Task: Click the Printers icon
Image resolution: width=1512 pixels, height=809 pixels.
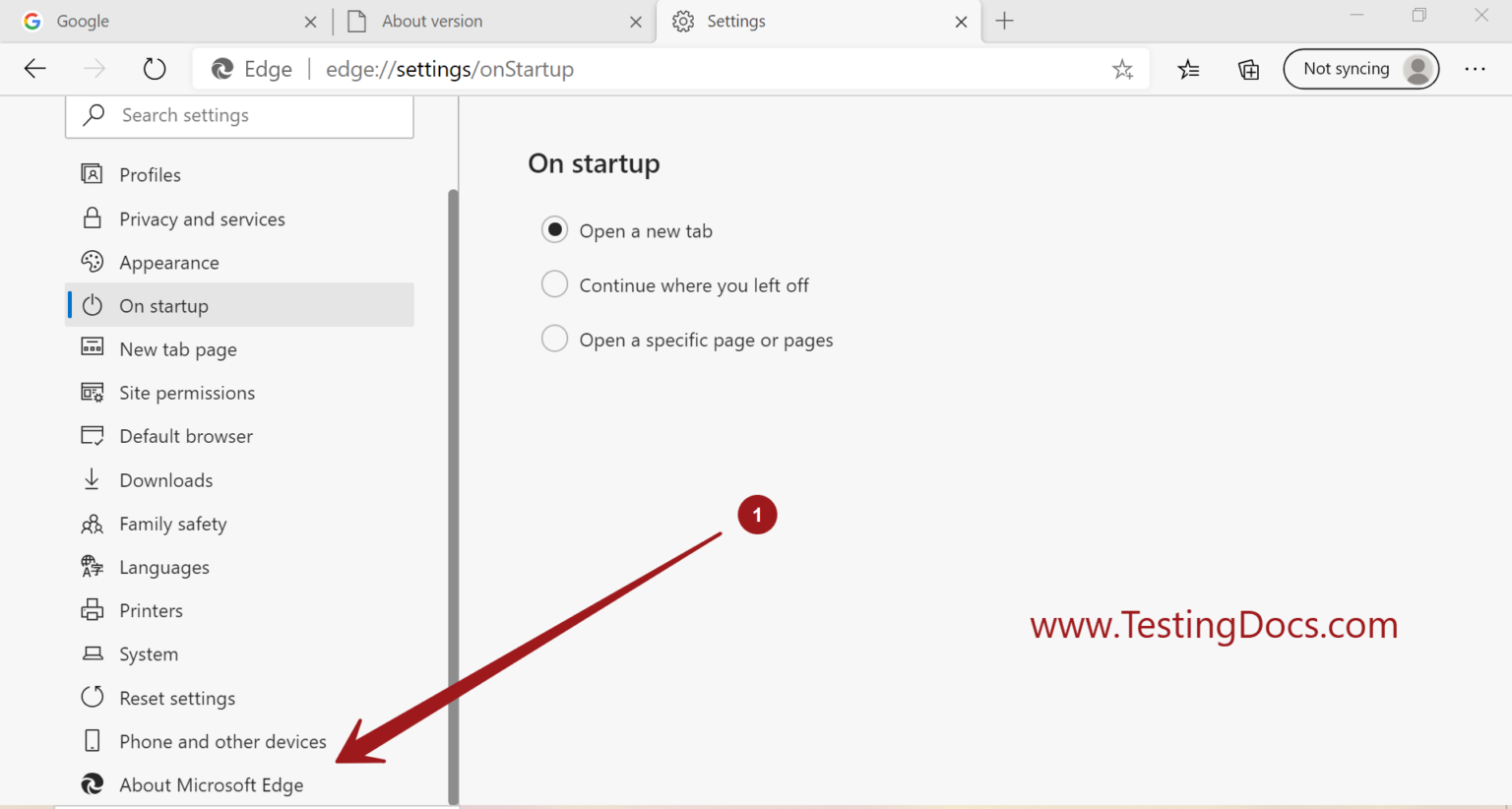Action: coord(93,610)
